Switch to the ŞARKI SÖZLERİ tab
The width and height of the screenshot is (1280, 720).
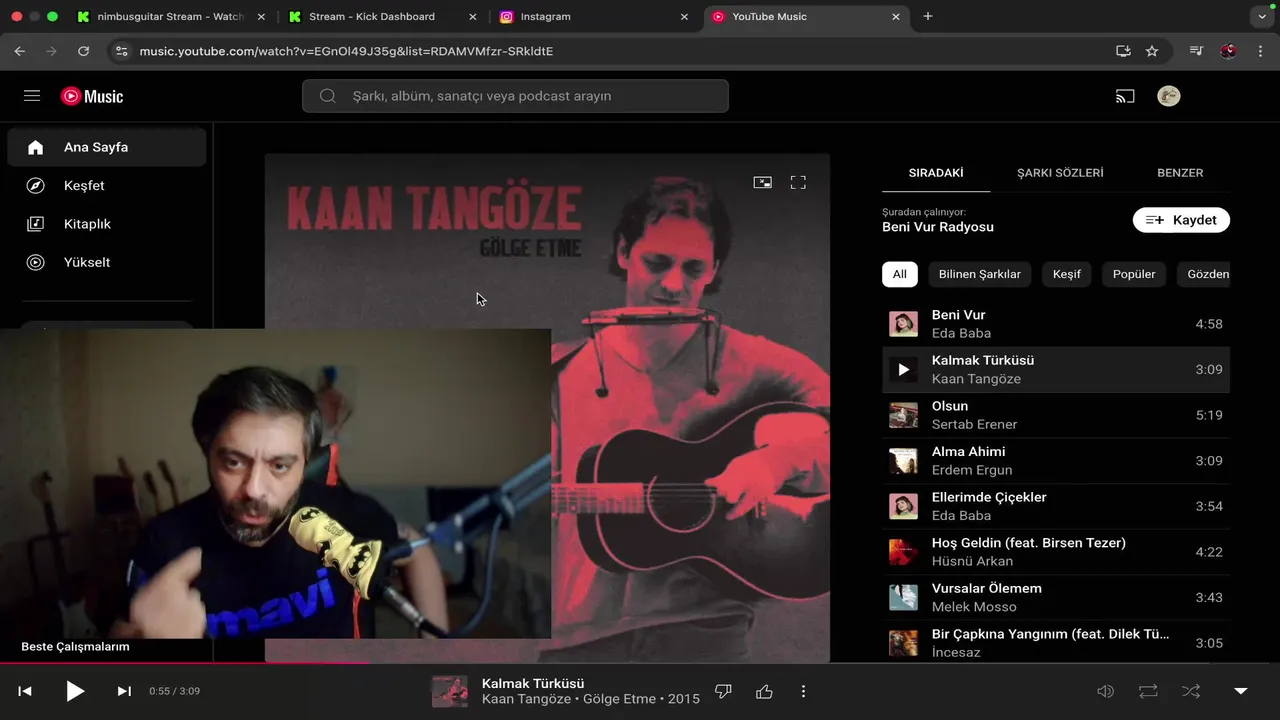click(1060, 173)
